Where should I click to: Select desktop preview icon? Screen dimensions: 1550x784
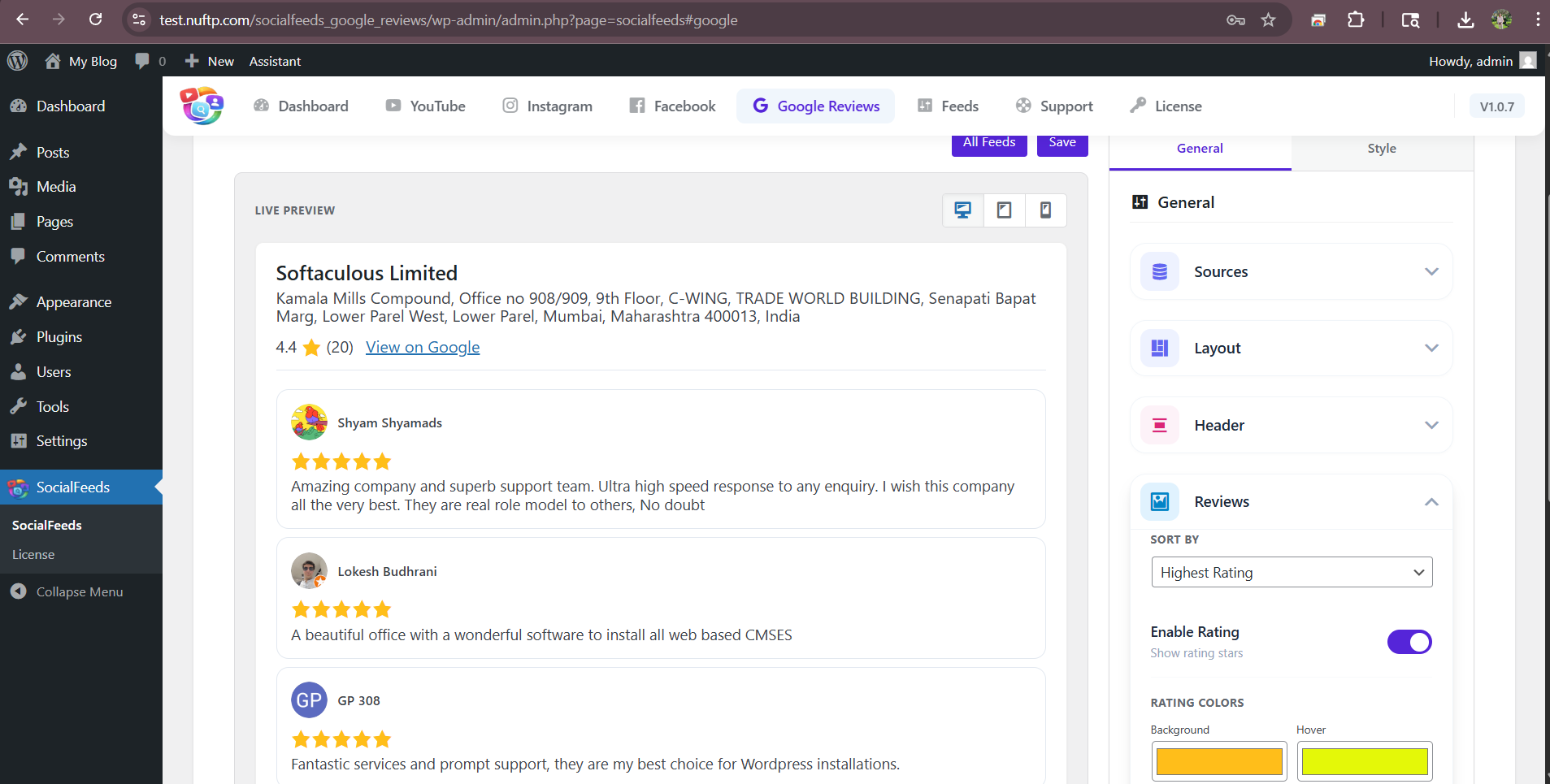963,210
